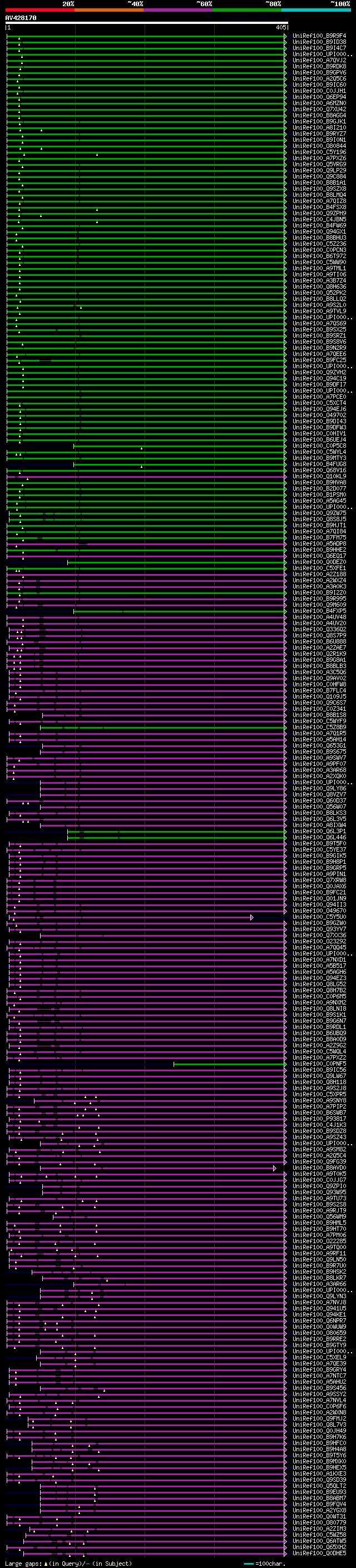This screenshot has height=1568, width=356.
Task: Click the purple ~60% identity color bar
Action: coord(179,10)
